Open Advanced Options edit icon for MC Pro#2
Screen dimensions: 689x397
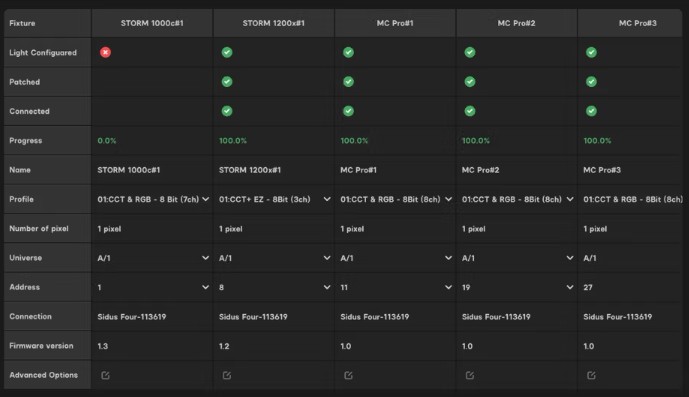pos(470,375)
